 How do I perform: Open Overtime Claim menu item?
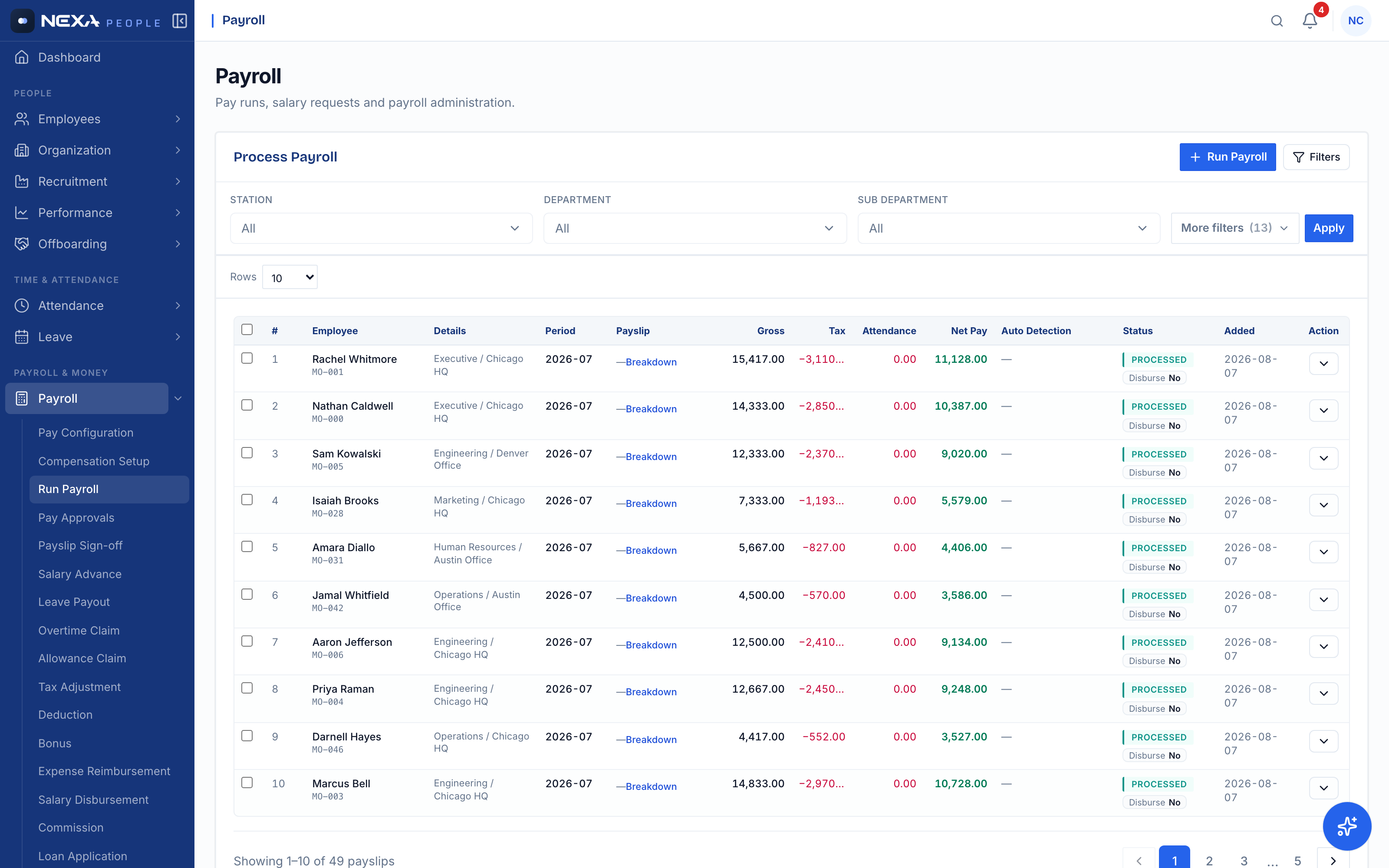tap(79, 631)
